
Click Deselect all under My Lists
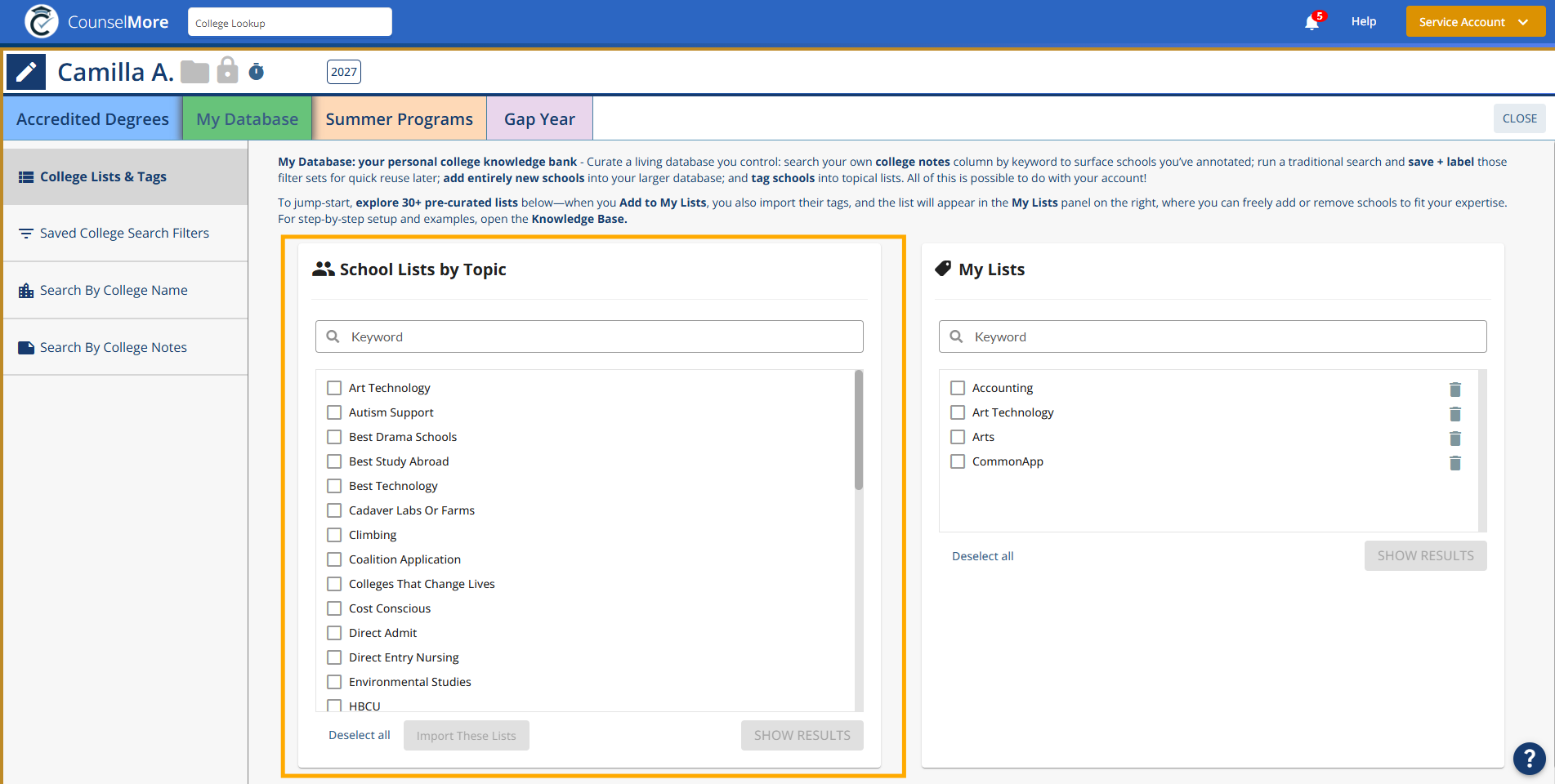point(982,556)
